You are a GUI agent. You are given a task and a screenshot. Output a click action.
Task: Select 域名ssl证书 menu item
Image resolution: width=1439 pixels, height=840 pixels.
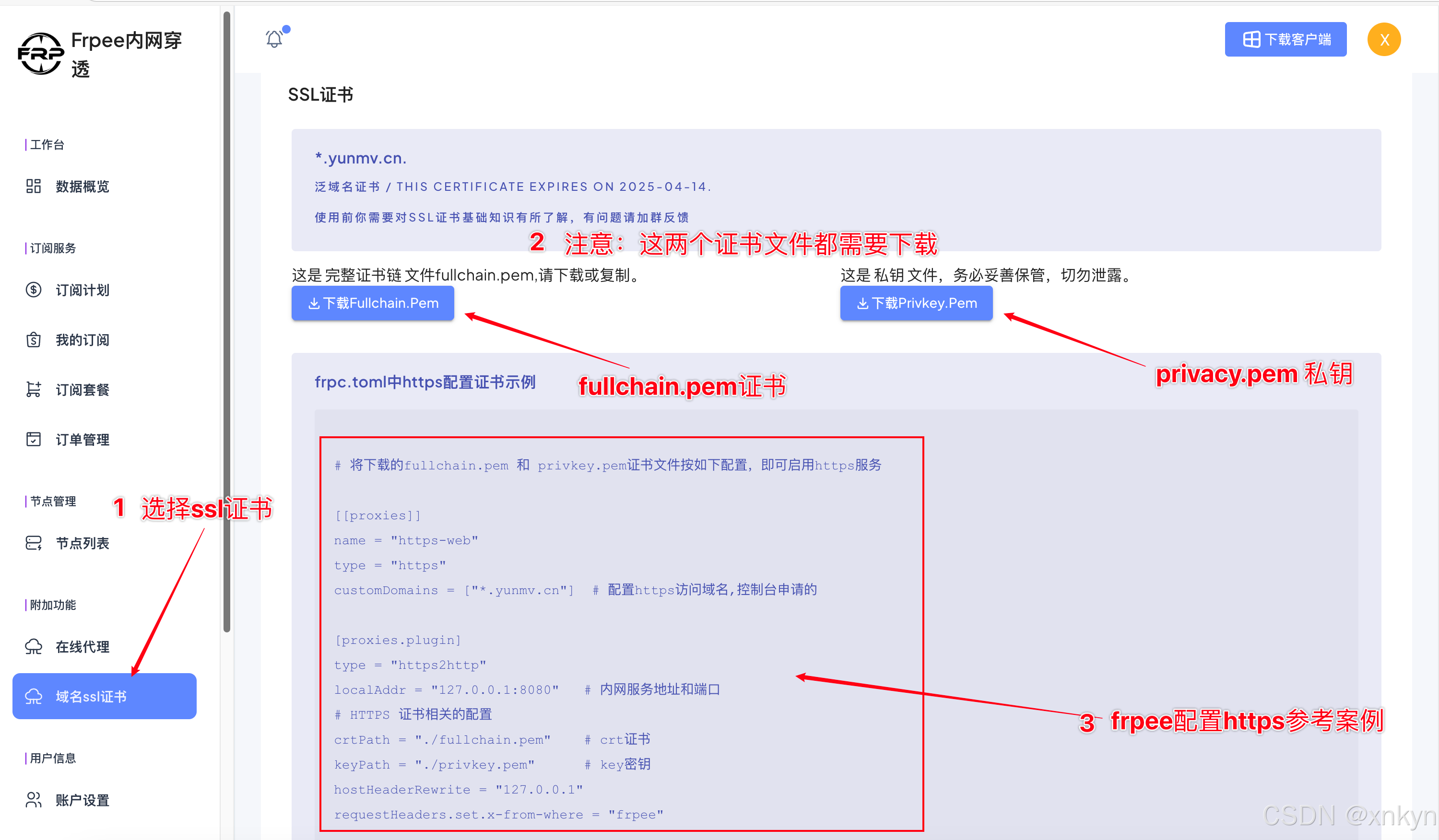(x=105, y=697)
